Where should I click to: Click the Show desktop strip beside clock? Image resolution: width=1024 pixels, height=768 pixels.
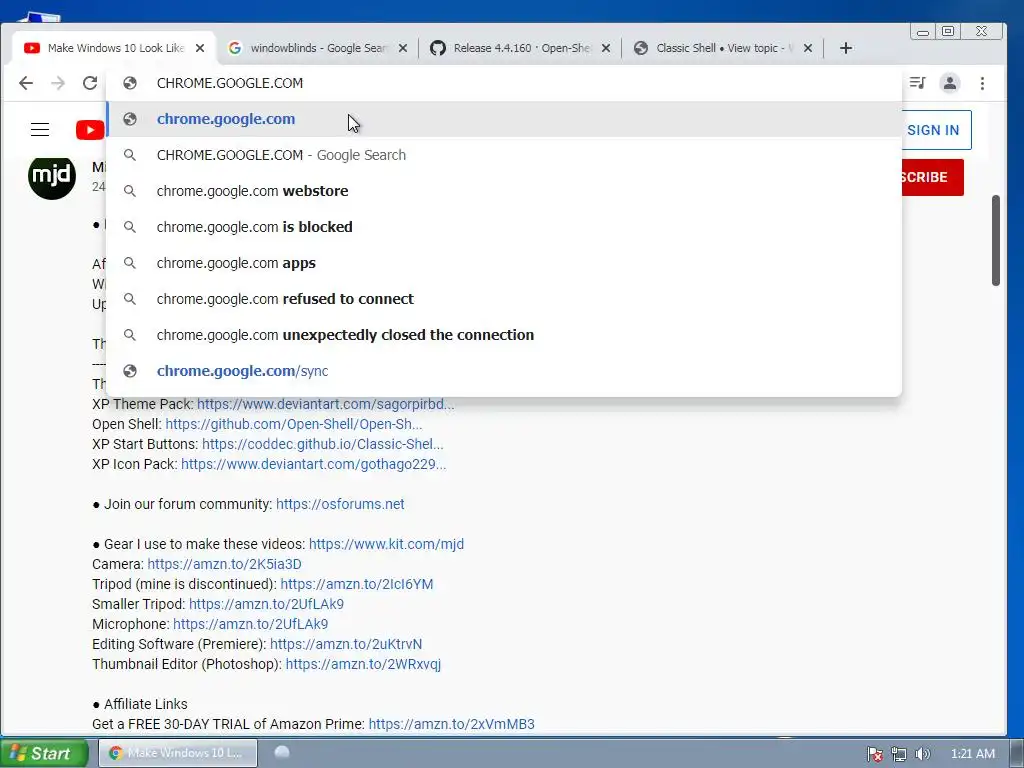pyautogui.click(x=1017, y=753)
